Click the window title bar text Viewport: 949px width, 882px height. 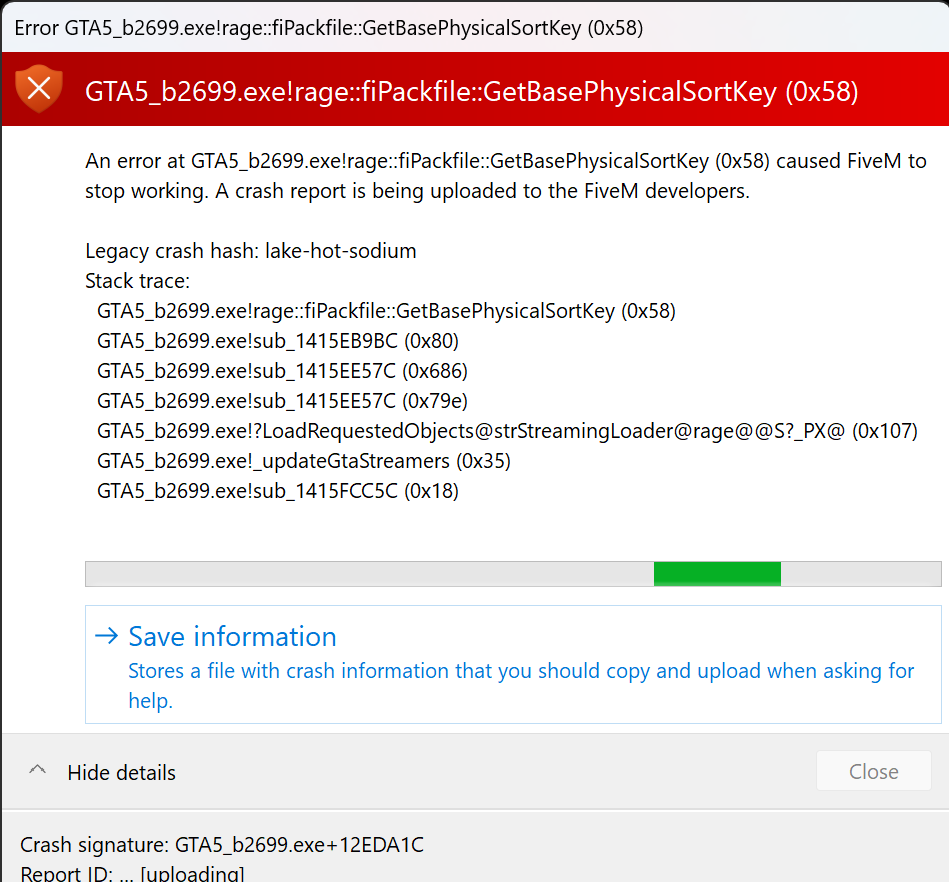pos(328,27)
